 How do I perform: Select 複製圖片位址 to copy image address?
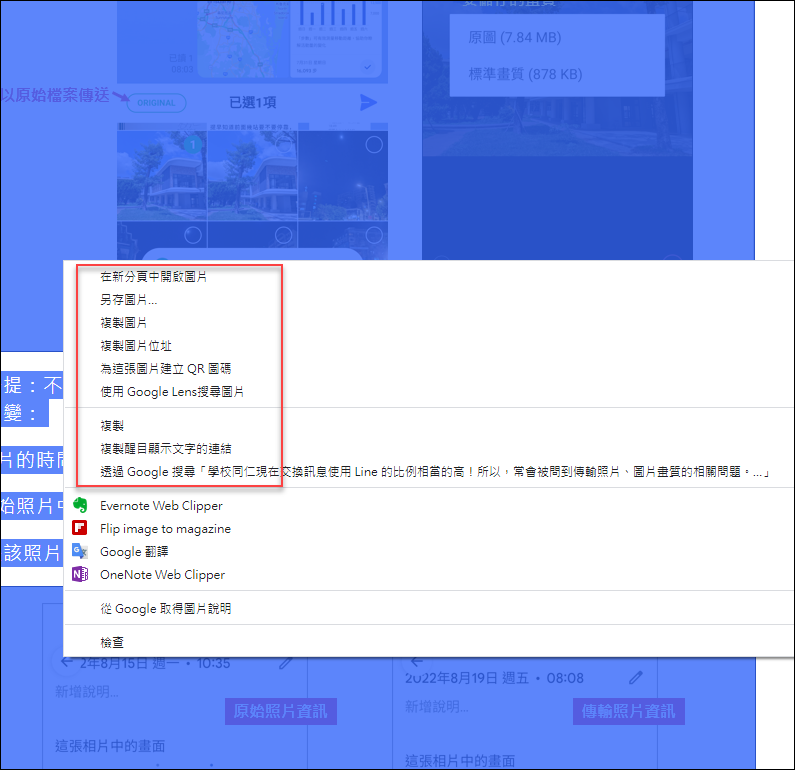(x=135, y=346)
